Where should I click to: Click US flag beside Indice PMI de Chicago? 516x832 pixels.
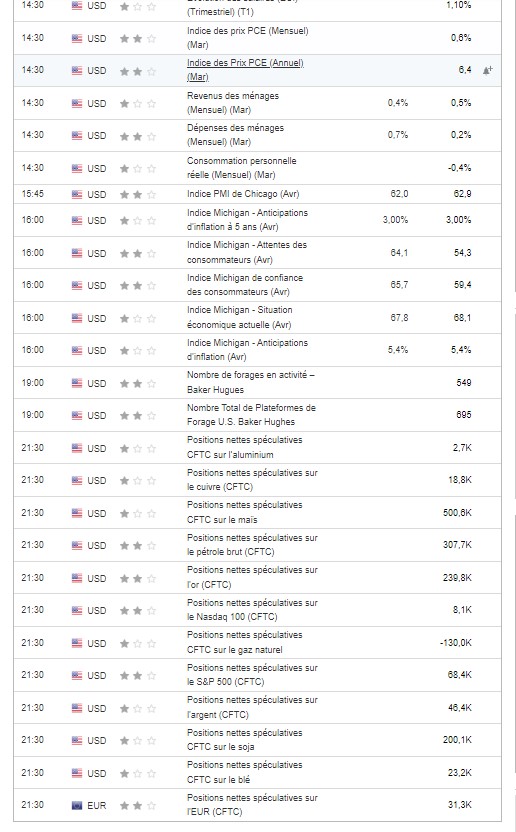[x=77, y=194]
